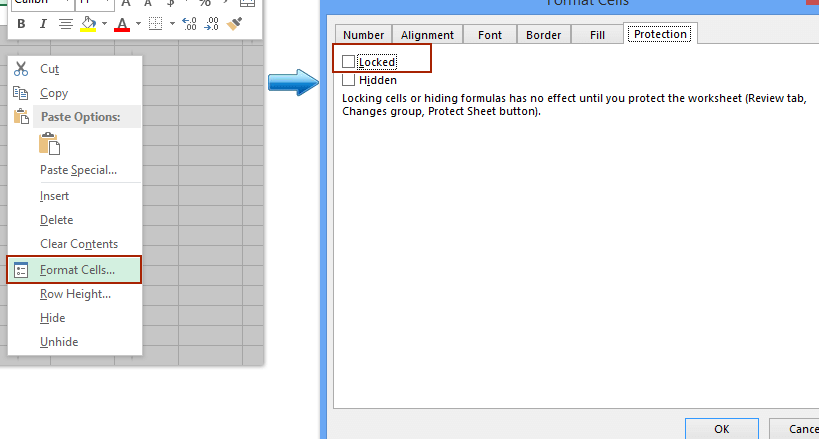Viewport: 819px width, 439px height.
Task: Tick the Hidden checkbox
Action: [x=348, y=80]
